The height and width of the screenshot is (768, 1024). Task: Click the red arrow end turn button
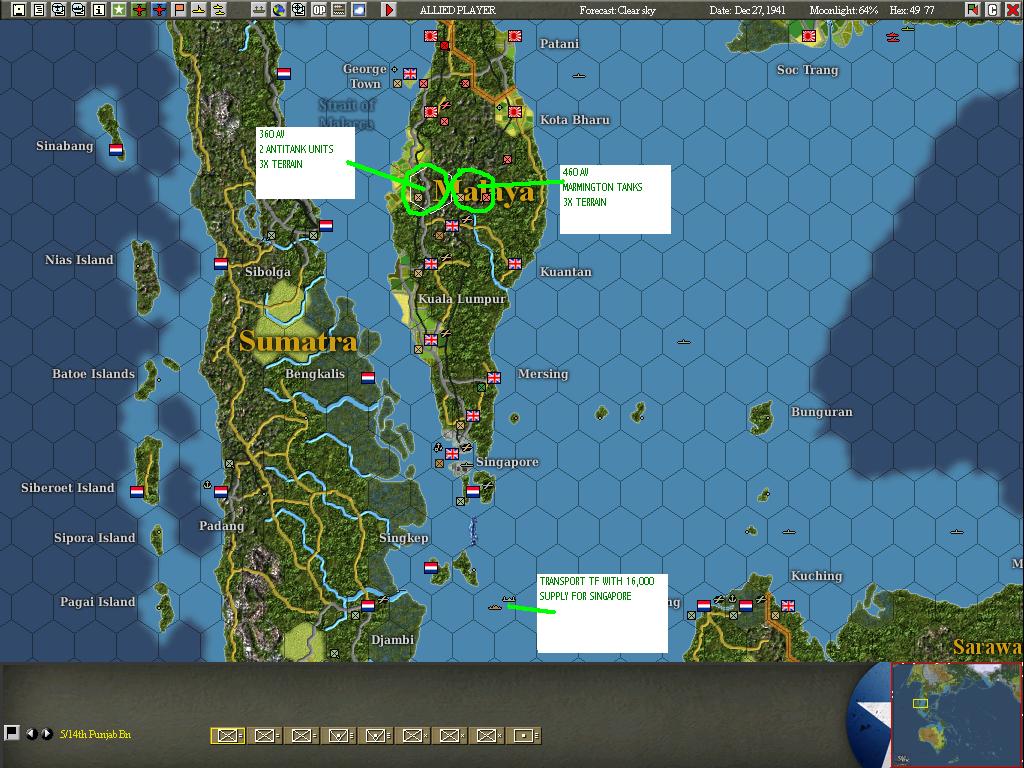click(389, 10)
